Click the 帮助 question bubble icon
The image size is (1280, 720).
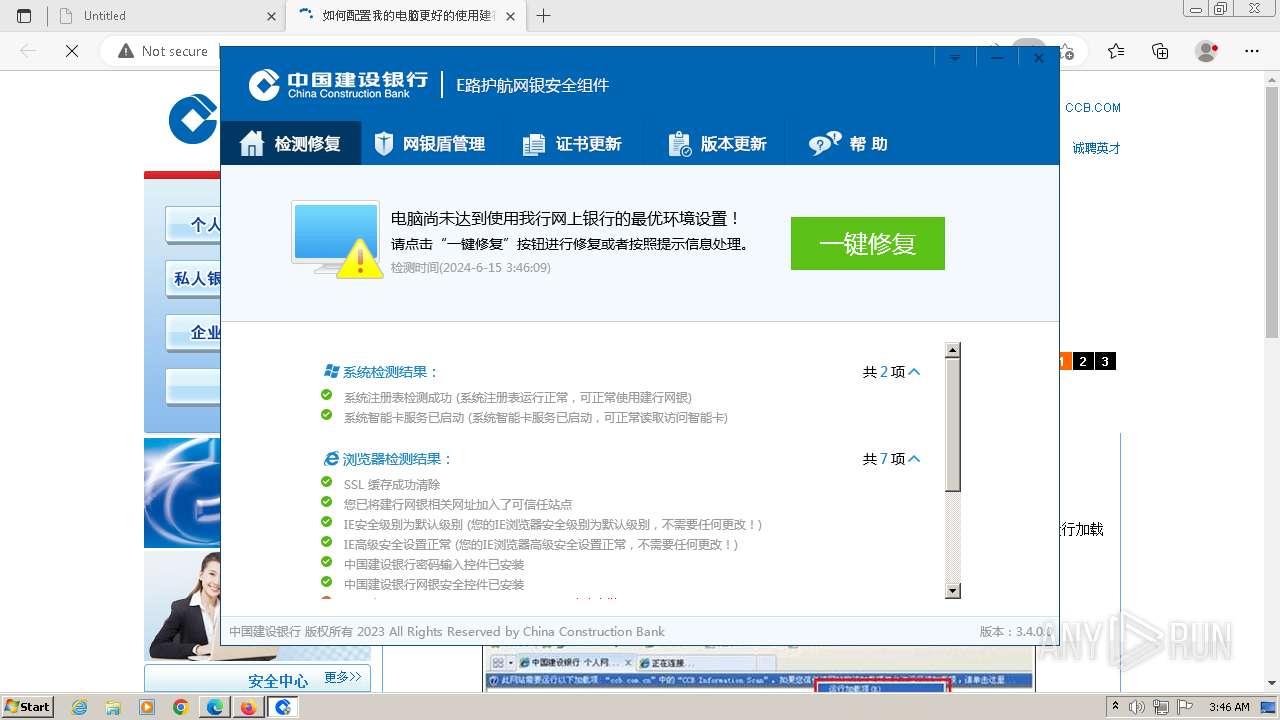click(x=825, y=144)
